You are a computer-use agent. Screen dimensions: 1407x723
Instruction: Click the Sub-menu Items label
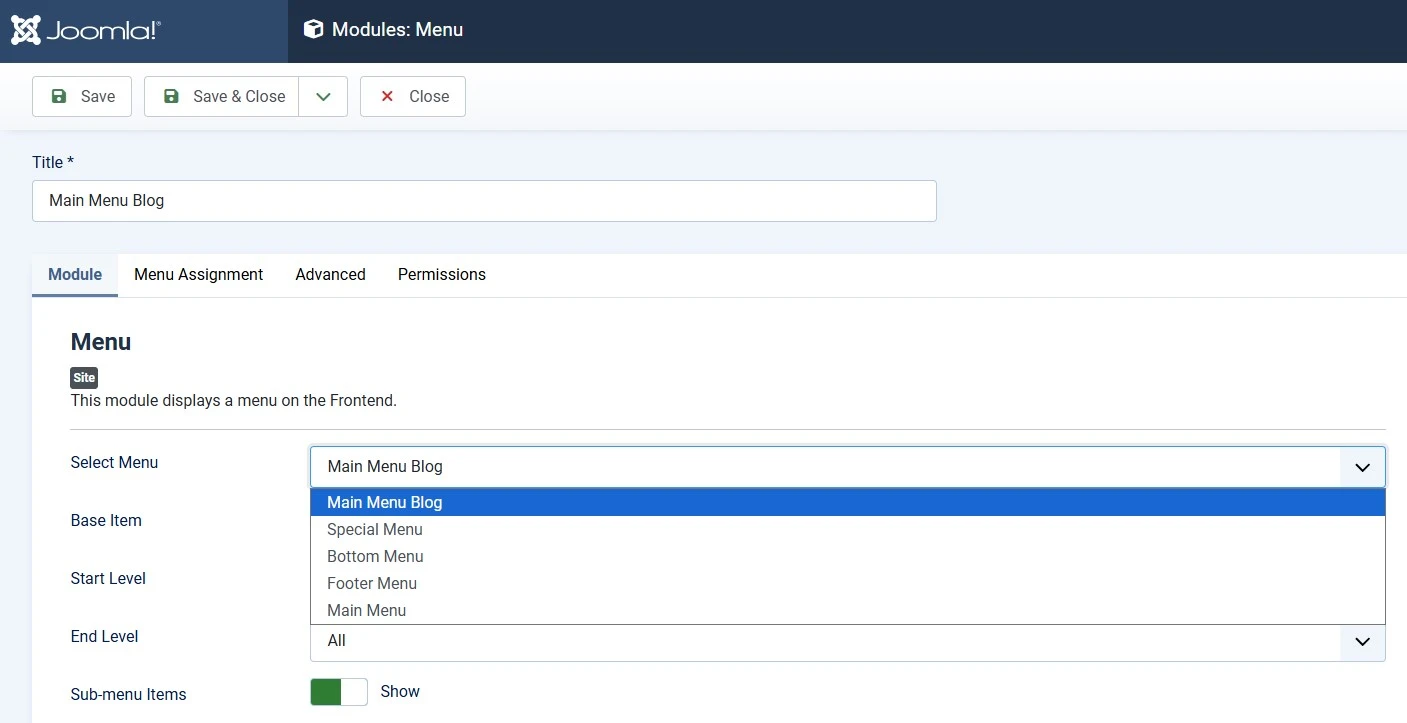click(x=128, y=695)
